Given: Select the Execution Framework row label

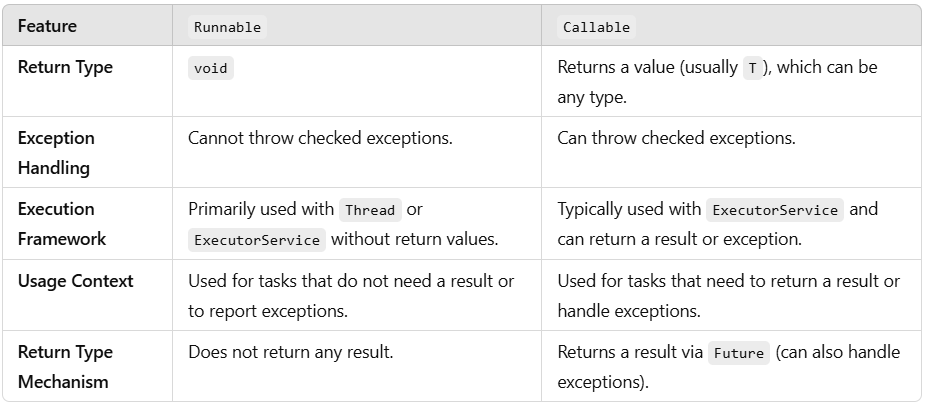Looking at the screenshot, I should (x=61, y=224).
